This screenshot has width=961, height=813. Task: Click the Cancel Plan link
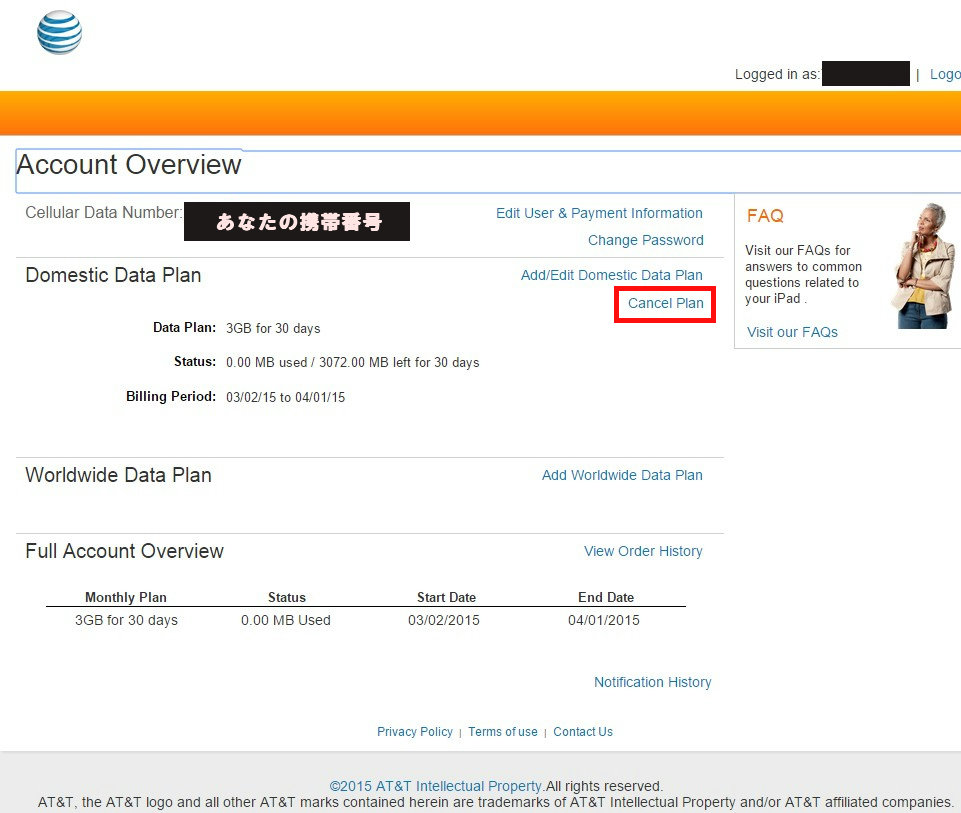tap(665, 303)
